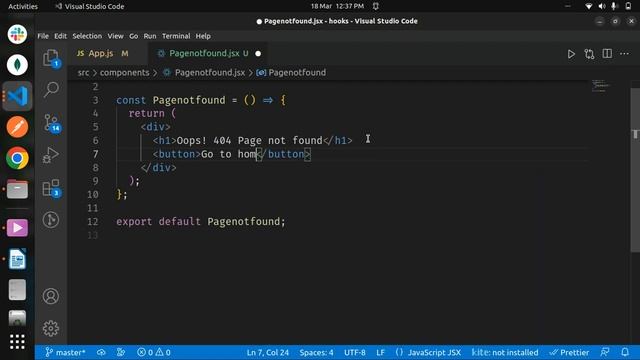Open the Edit menu
Image resolution: width=640 pixels, height=360 pixels.
(60, 36)
